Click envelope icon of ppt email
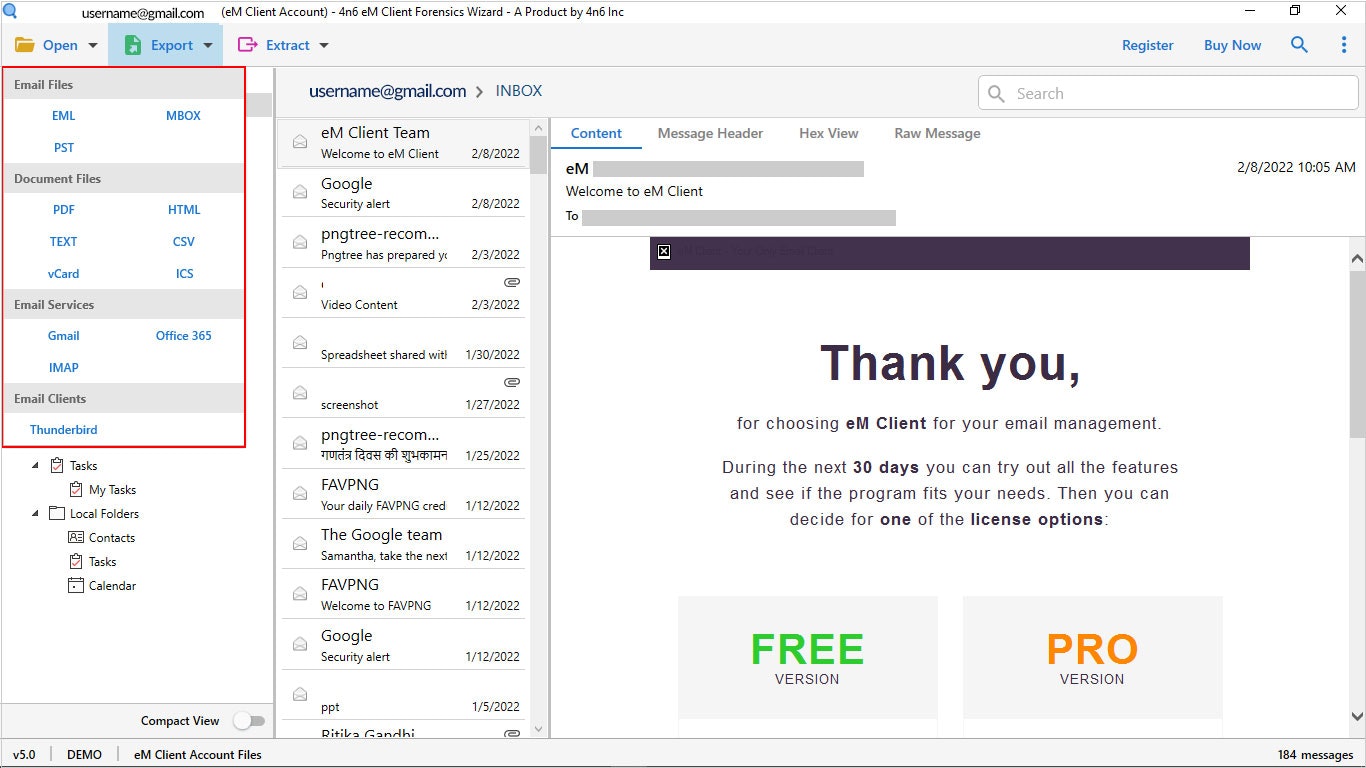 click(x=299, y=694)
